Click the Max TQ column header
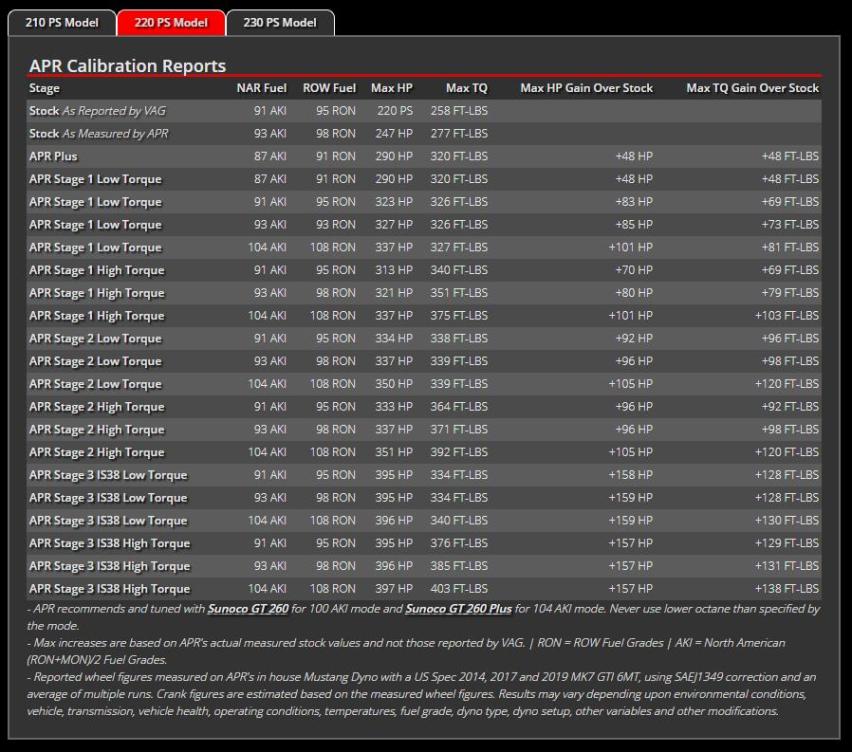 tap(467, 88)
